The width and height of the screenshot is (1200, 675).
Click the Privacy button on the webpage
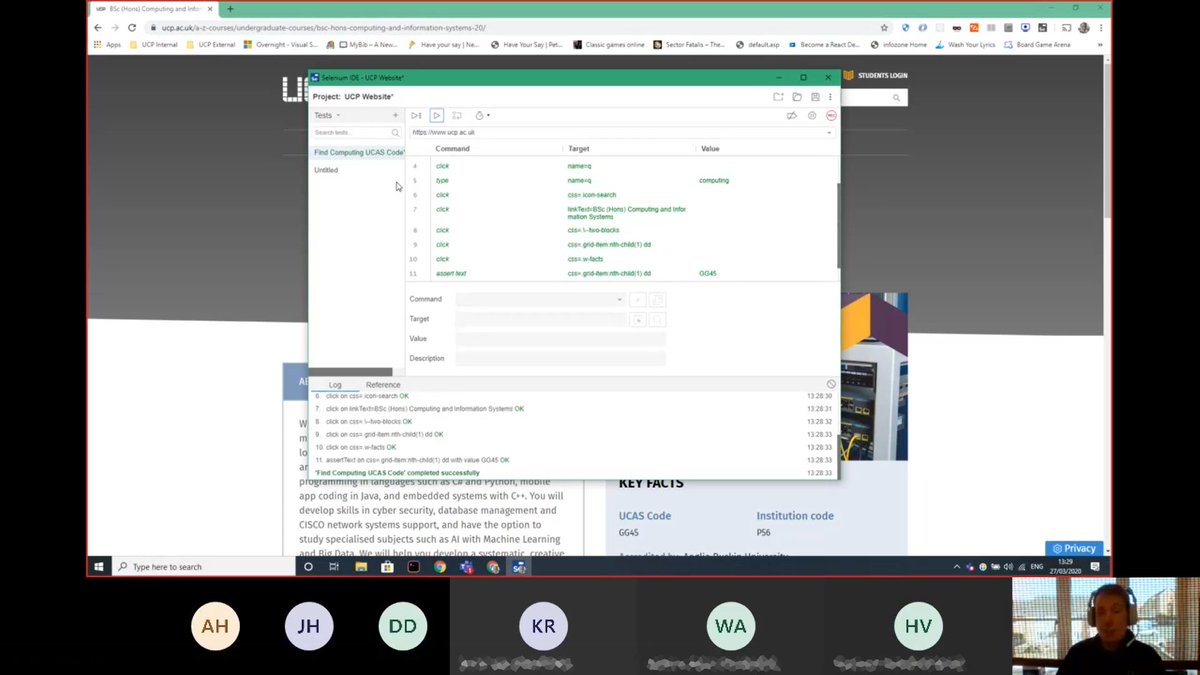coord(1074,548)
